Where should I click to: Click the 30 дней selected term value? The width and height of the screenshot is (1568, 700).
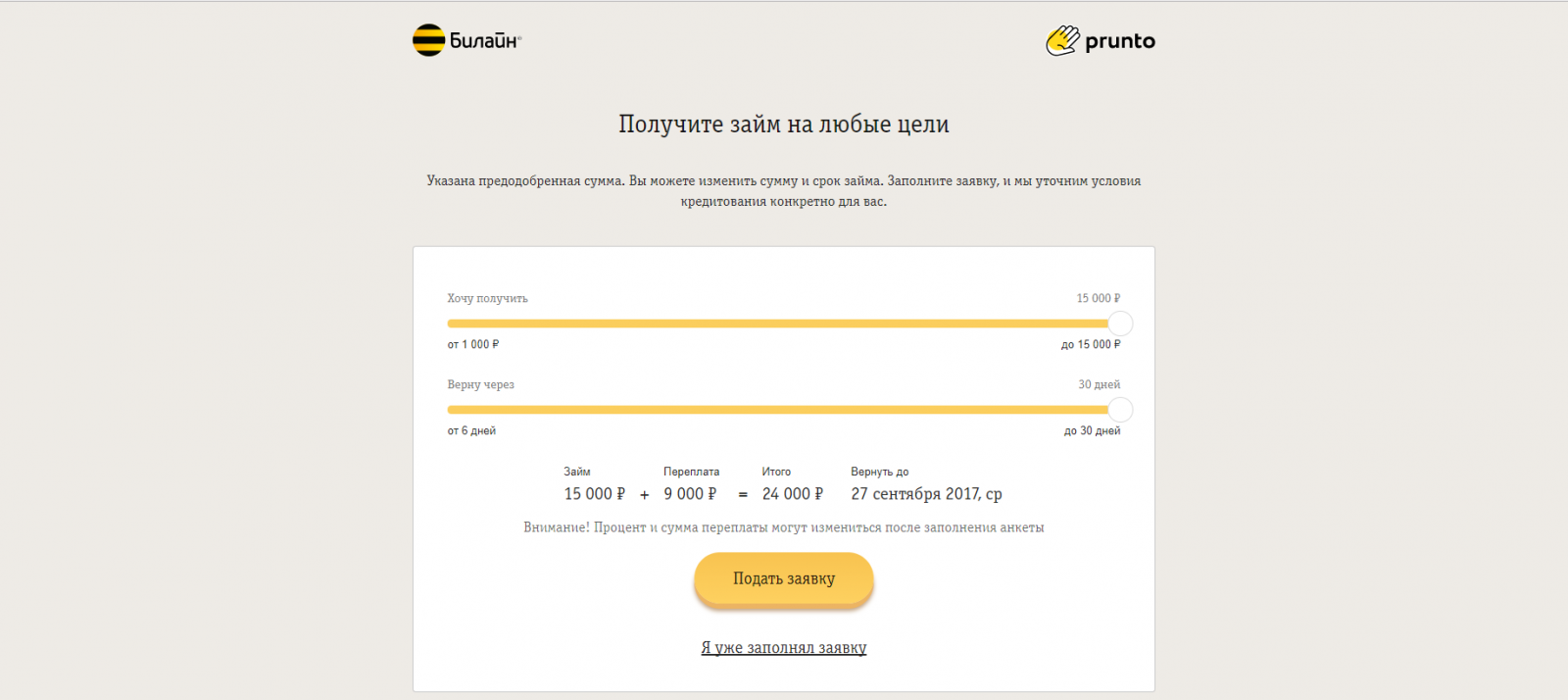click(1099, 384)
